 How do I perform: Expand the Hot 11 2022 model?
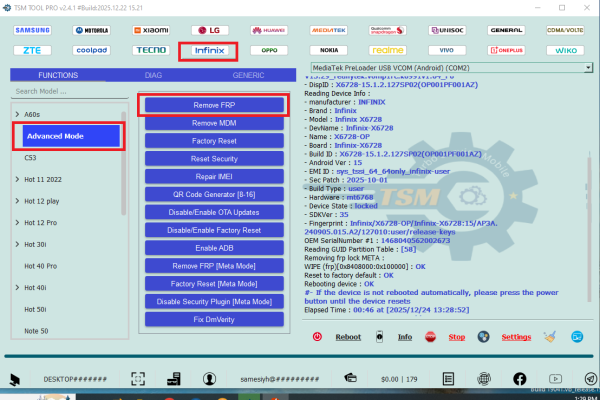click(17, 179)
